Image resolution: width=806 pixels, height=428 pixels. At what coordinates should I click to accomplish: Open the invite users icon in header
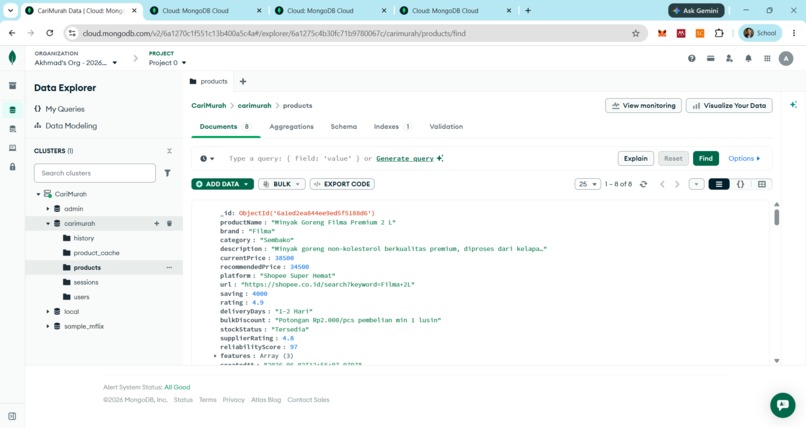pos(729,59)
